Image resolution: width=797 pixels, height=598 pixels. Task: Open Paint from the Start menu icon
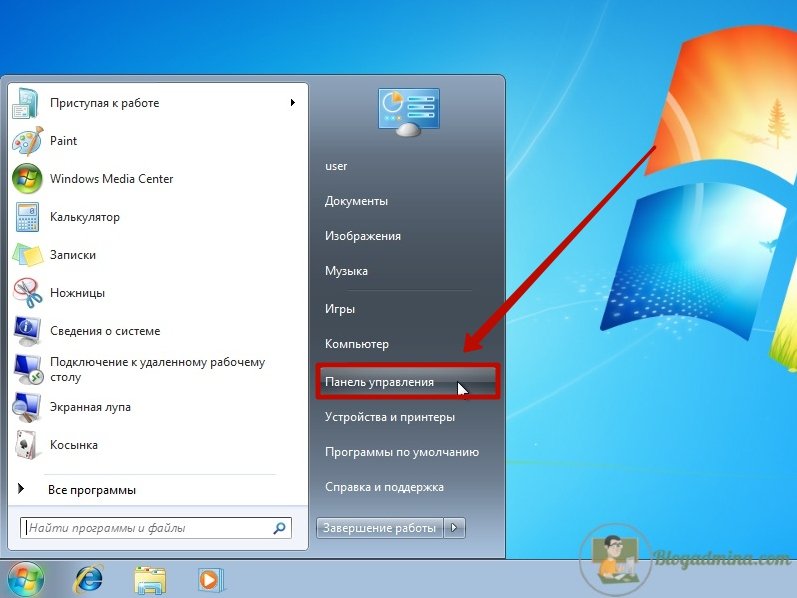(27, 141)
